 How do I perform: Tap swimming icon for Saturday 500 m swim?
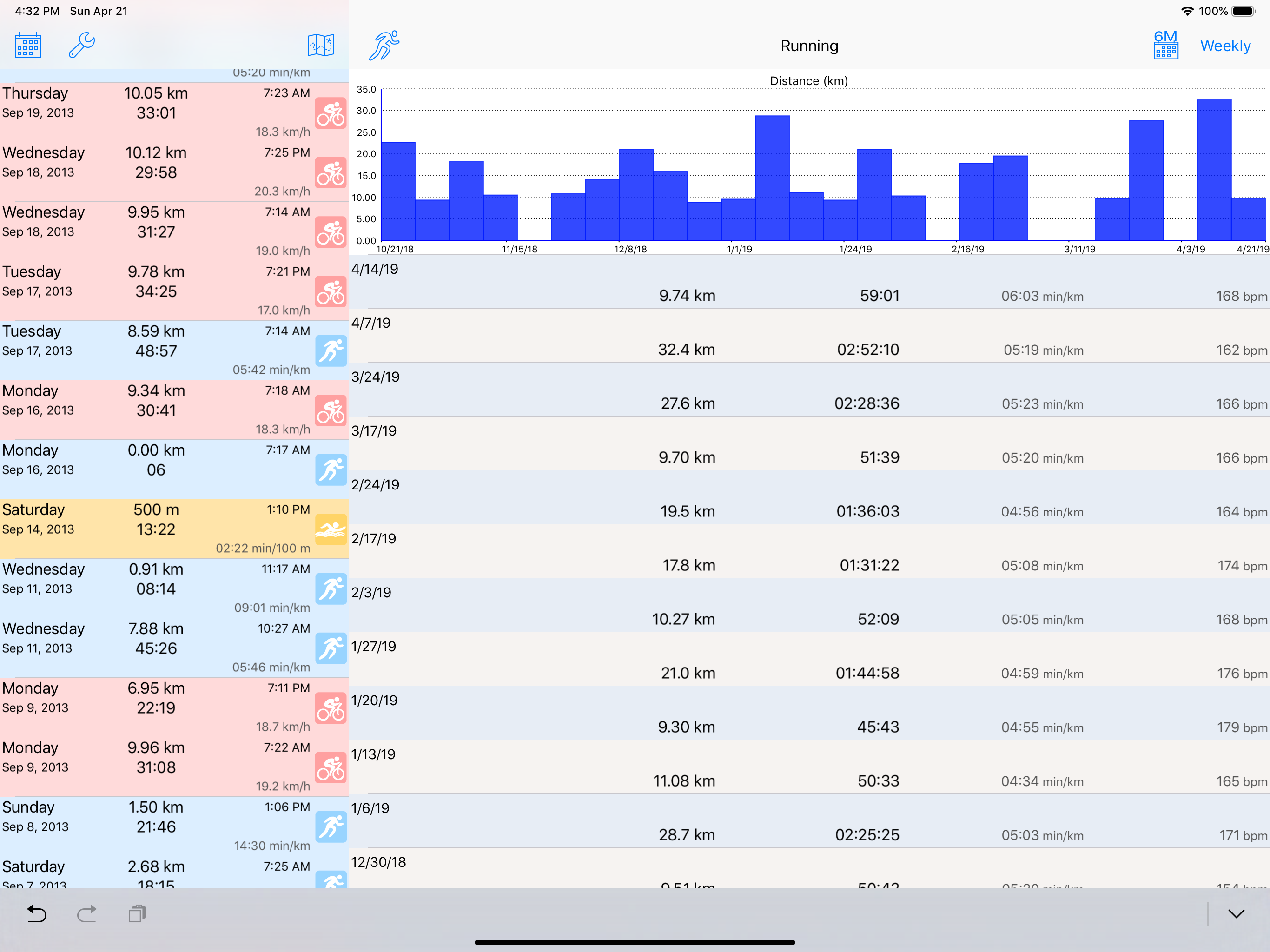point(331,529)
